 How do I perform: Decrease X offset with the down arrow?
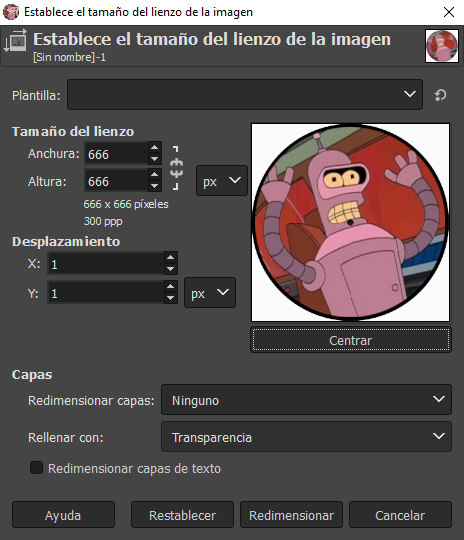click(x=171, y=269)
